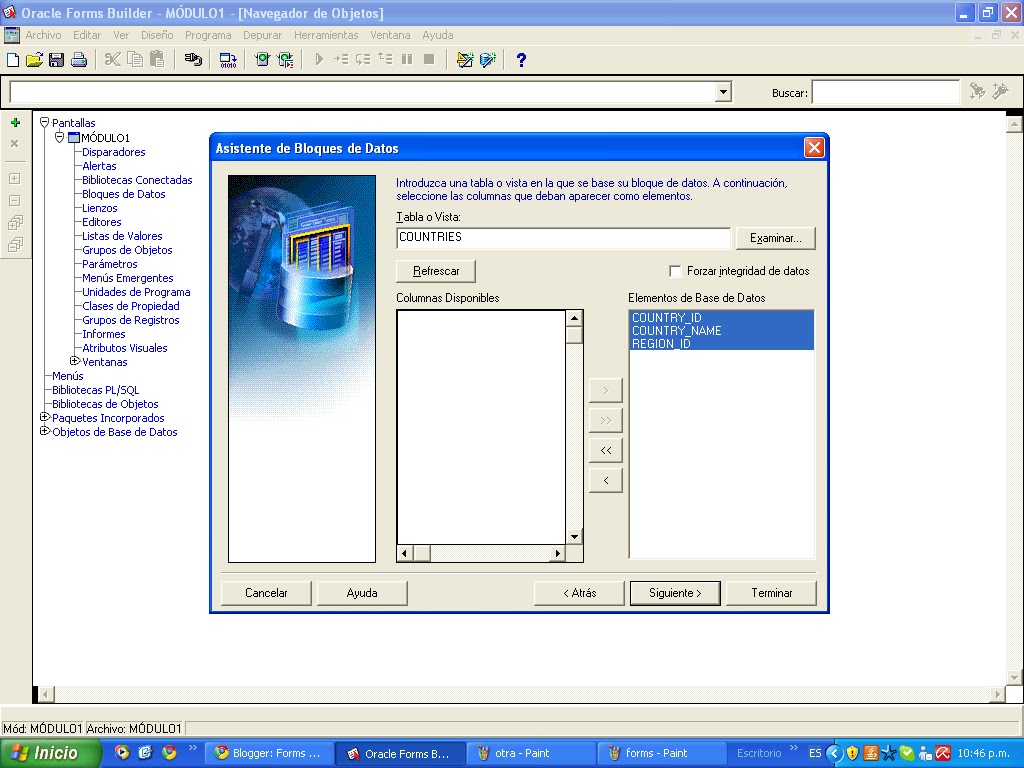Image resolution: width=1024 pixels, height=768 pixels.
Task: Open the navigator object dropdown arrow
Action: (723, 92)
